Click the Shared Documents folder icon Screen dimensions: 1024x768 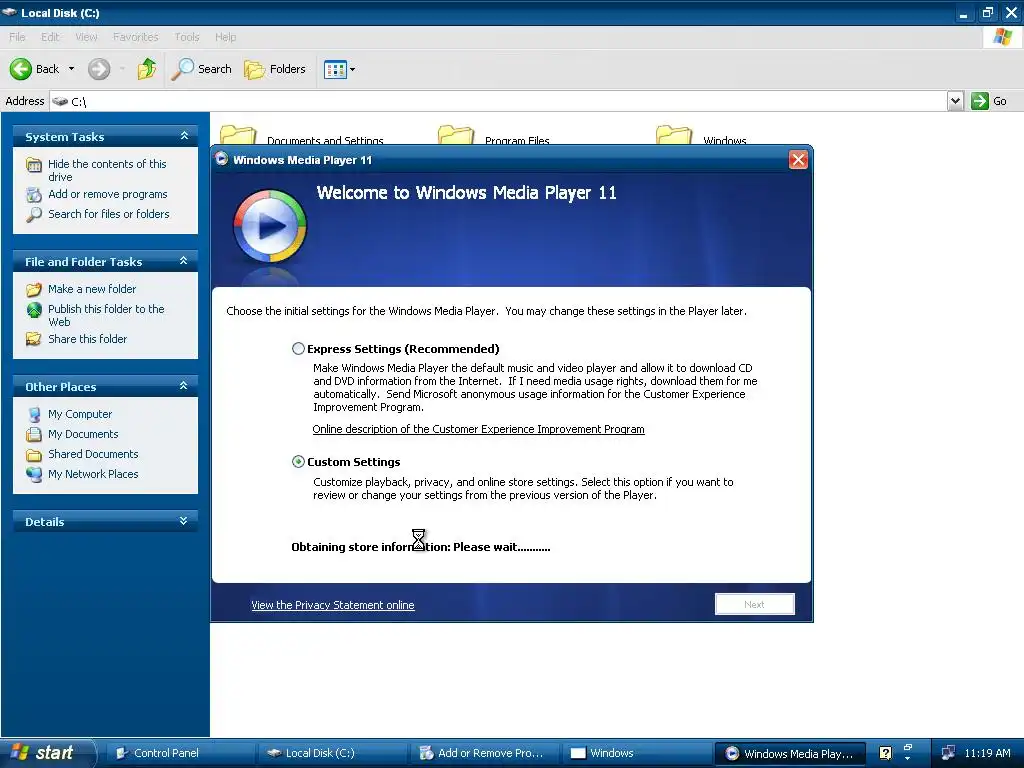coord(34,455)
